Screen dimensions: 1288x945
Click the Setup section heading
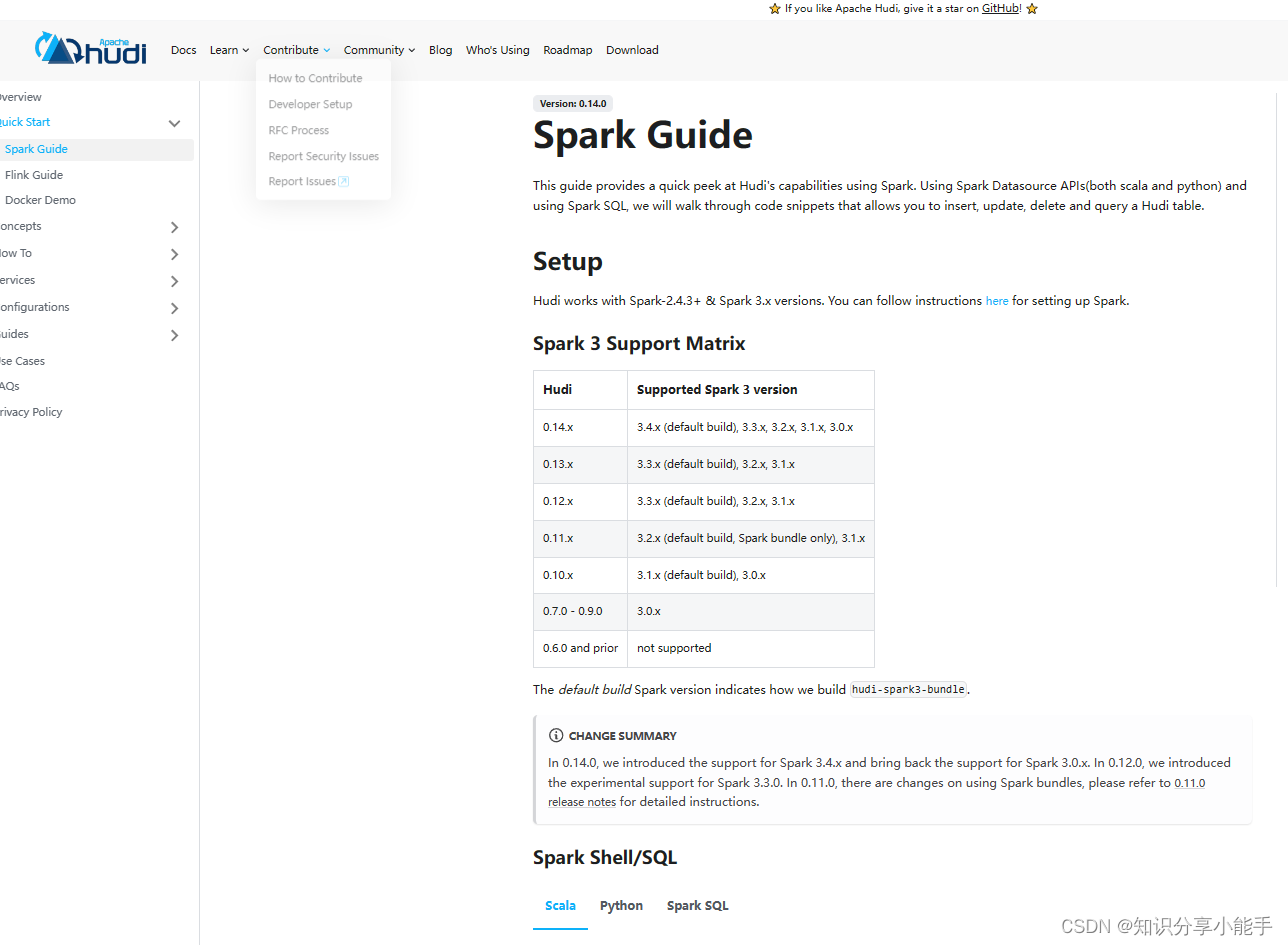(x=568, y=262)
